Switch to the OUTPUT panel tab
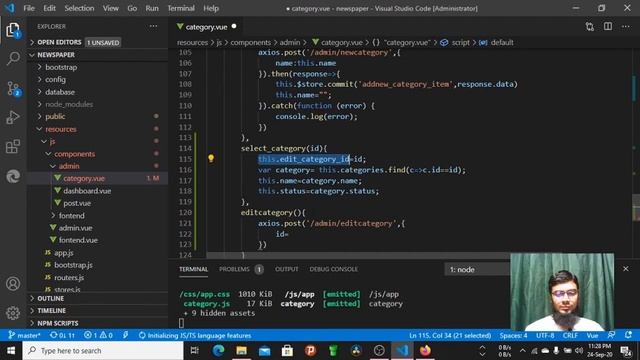Viewport: 640px width, 360px height. tap(287, 269)
